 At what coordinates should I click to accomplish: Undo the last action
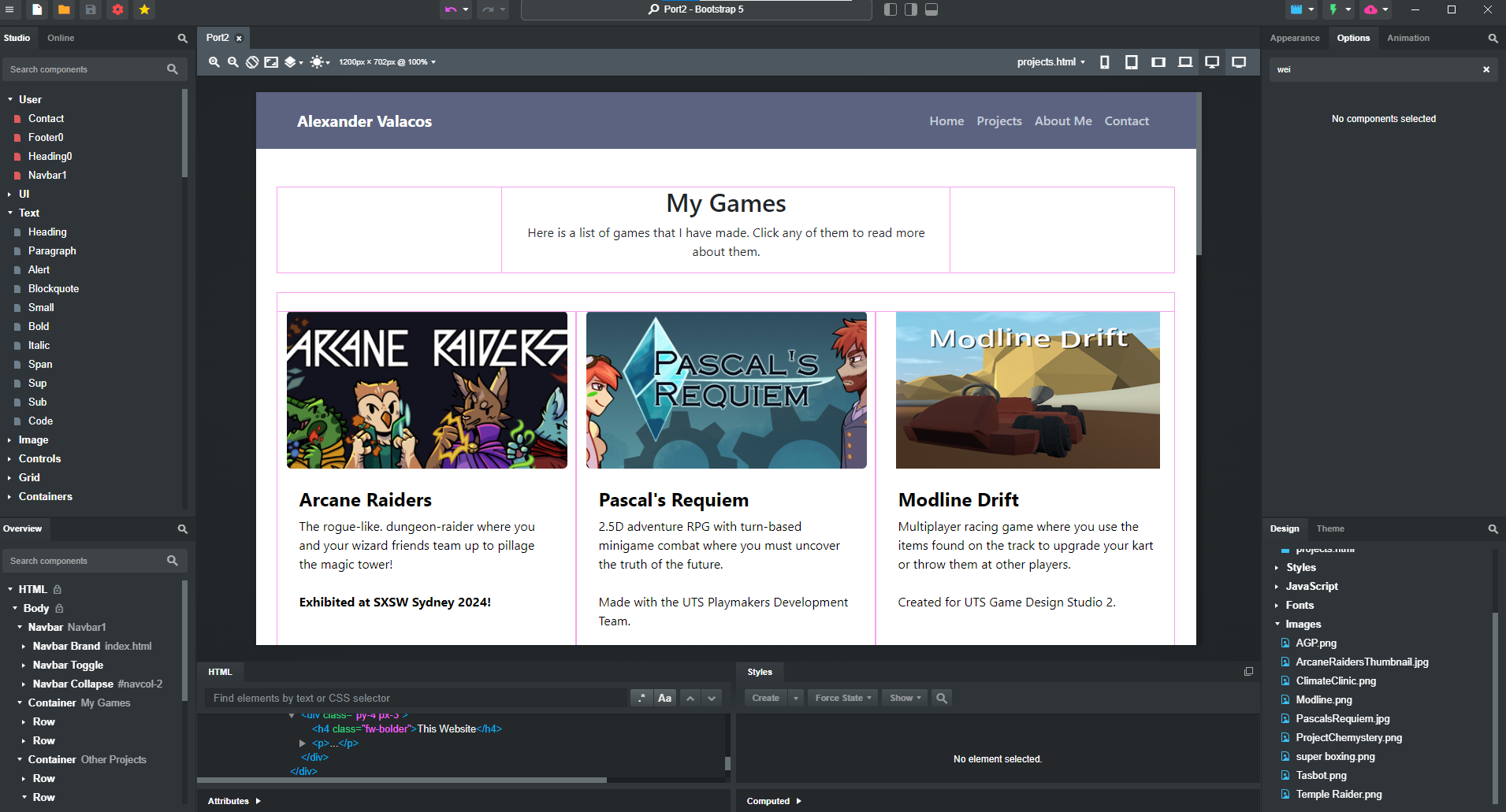tap(451, 9)
